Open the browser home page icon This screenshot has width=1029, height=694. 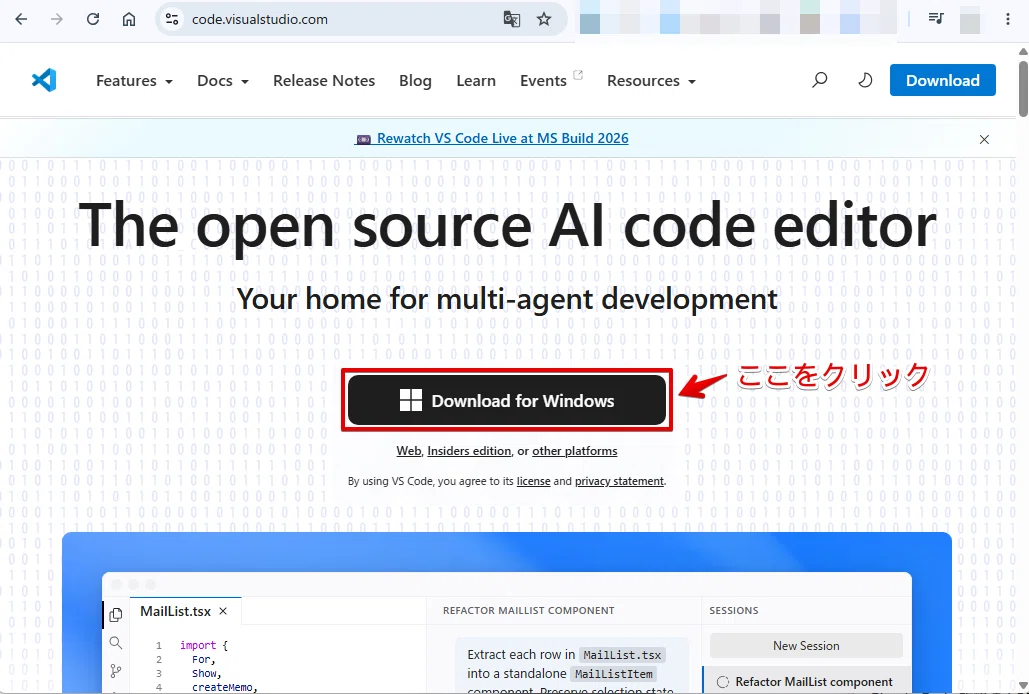click(129, 19)
